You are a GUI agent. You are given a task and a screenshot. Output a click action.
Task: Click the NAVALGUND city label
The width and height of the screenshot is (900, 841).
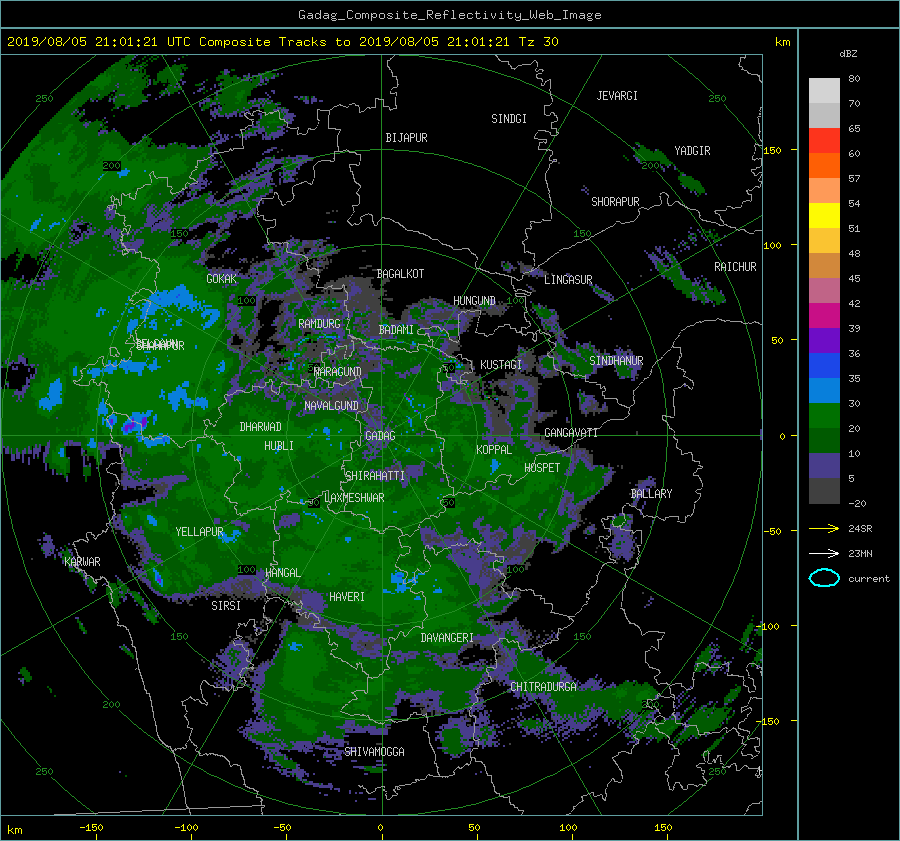331,406
